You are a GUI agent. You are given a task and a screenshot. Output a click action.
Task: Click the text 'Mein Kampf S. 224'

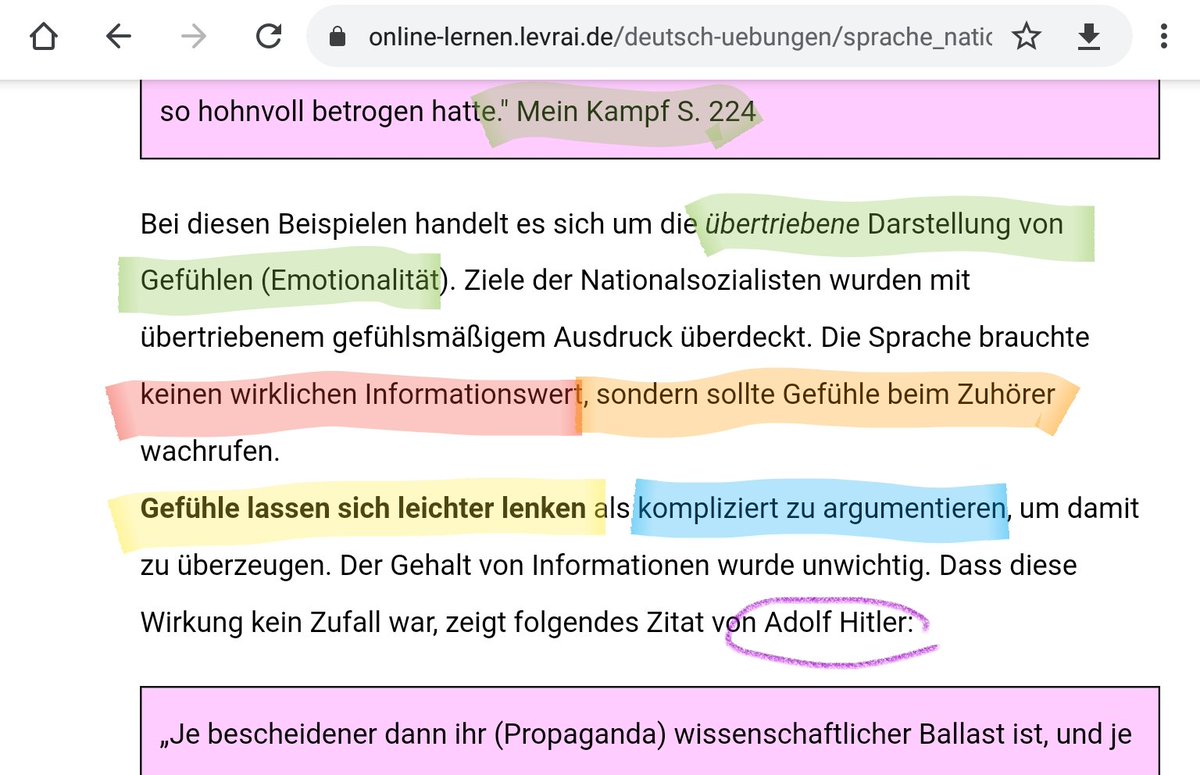pos(636,110)
